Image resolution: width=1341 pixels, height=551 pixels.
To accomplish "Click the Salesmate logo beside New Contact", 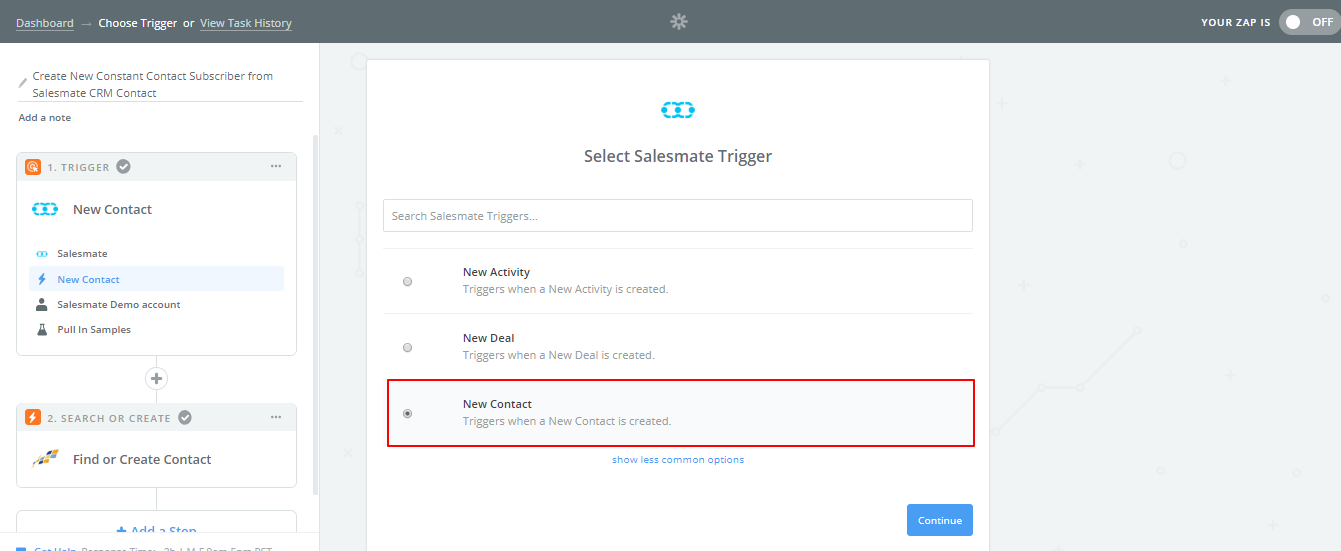I will pyautogui.click(x=45, y=209).
